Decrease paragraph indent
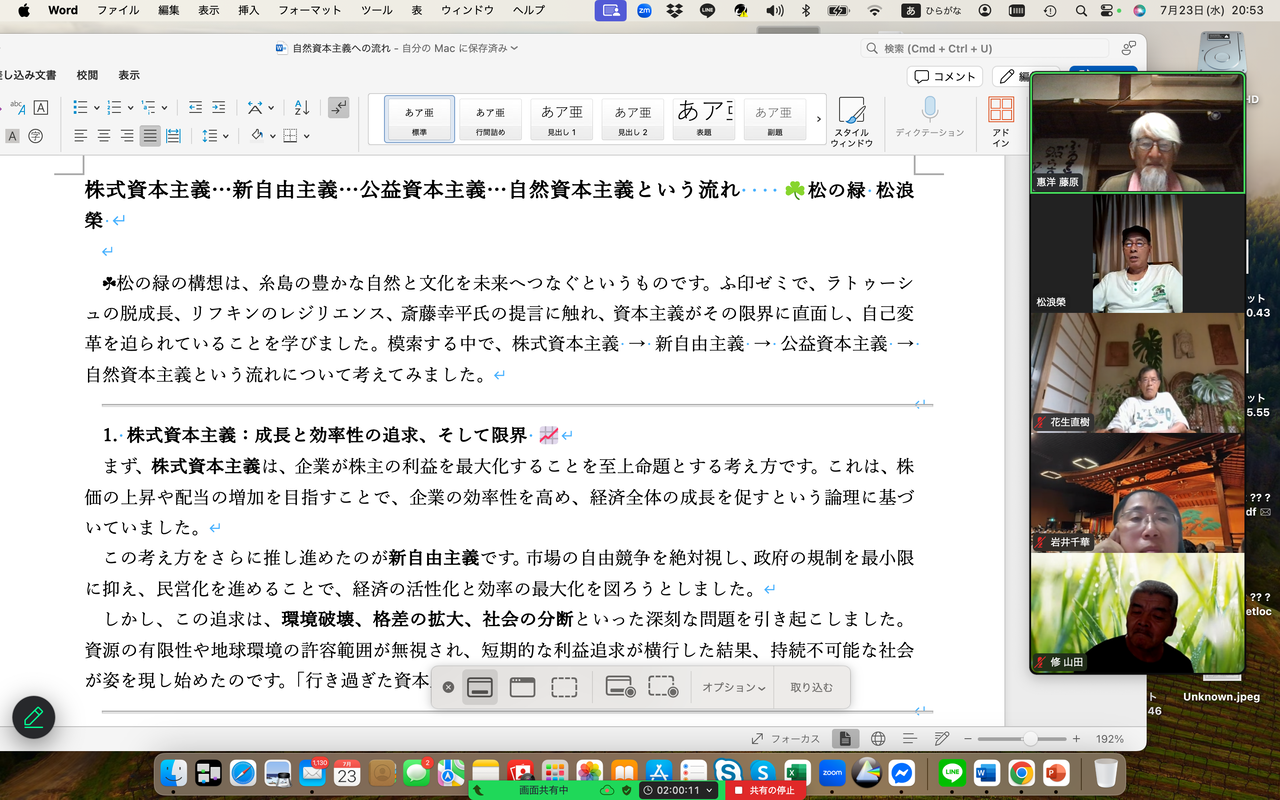This screenshot has width=1280, height=800. tap(195, 108)
